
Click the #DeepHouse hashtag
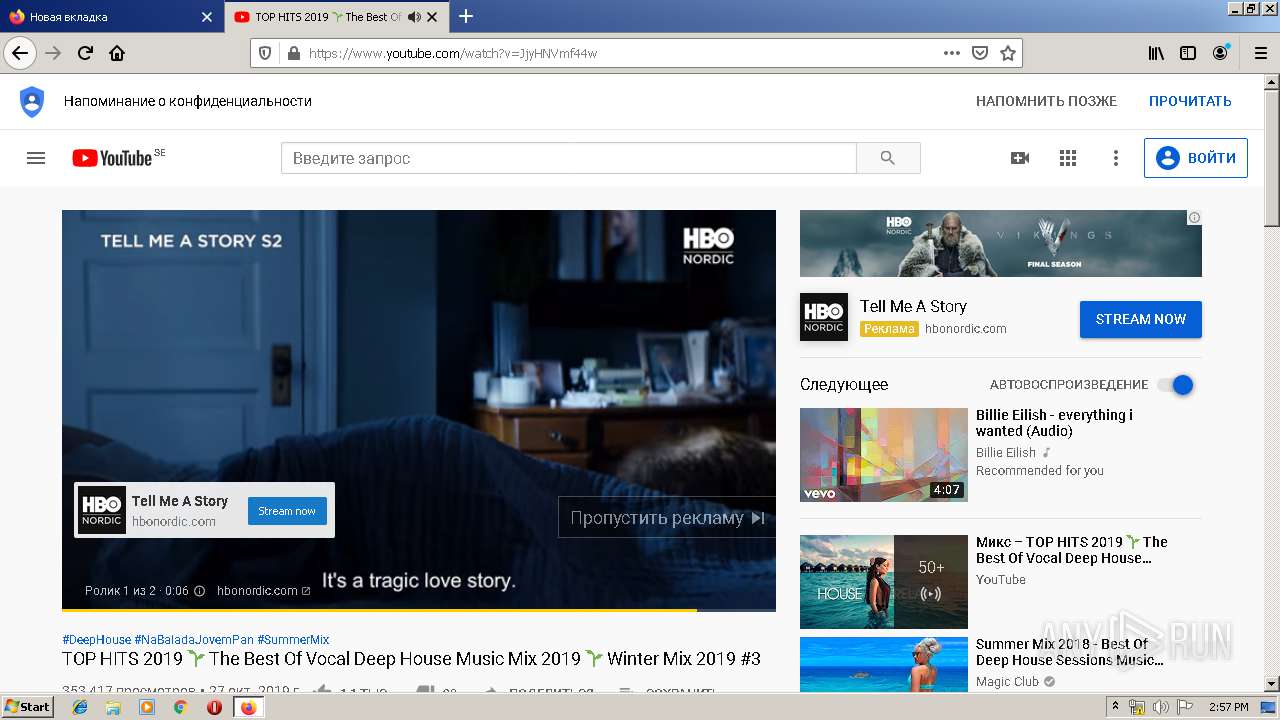96,640
